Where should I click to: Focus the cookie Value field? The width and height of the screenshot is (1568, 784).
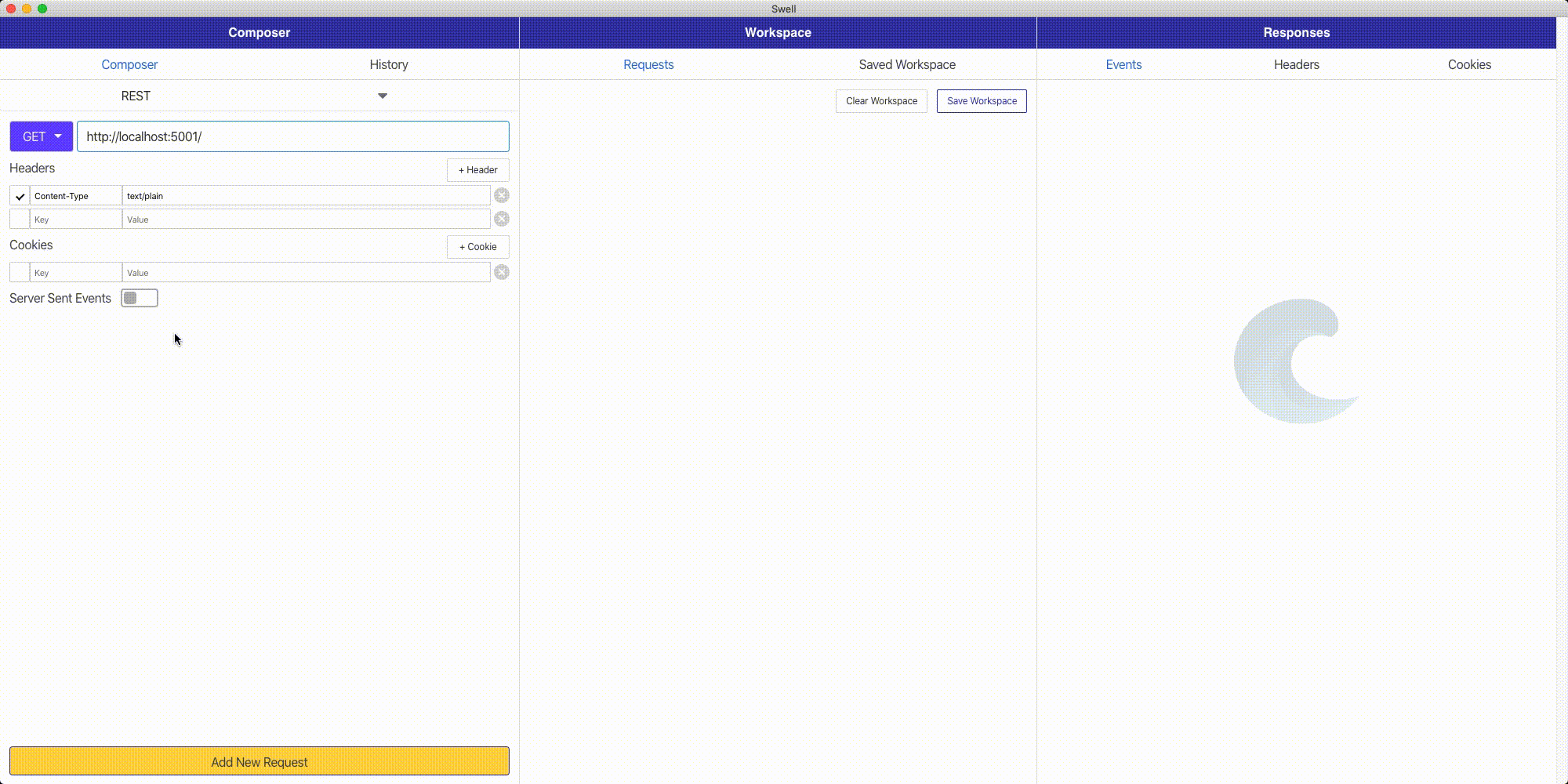click(x=307, y=273)
